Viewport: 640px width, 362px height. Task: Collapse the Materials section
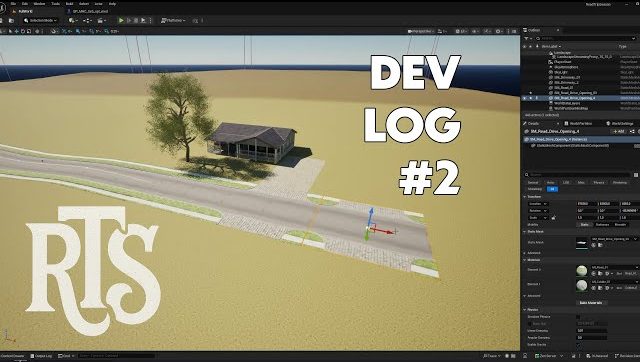point(525,260)
